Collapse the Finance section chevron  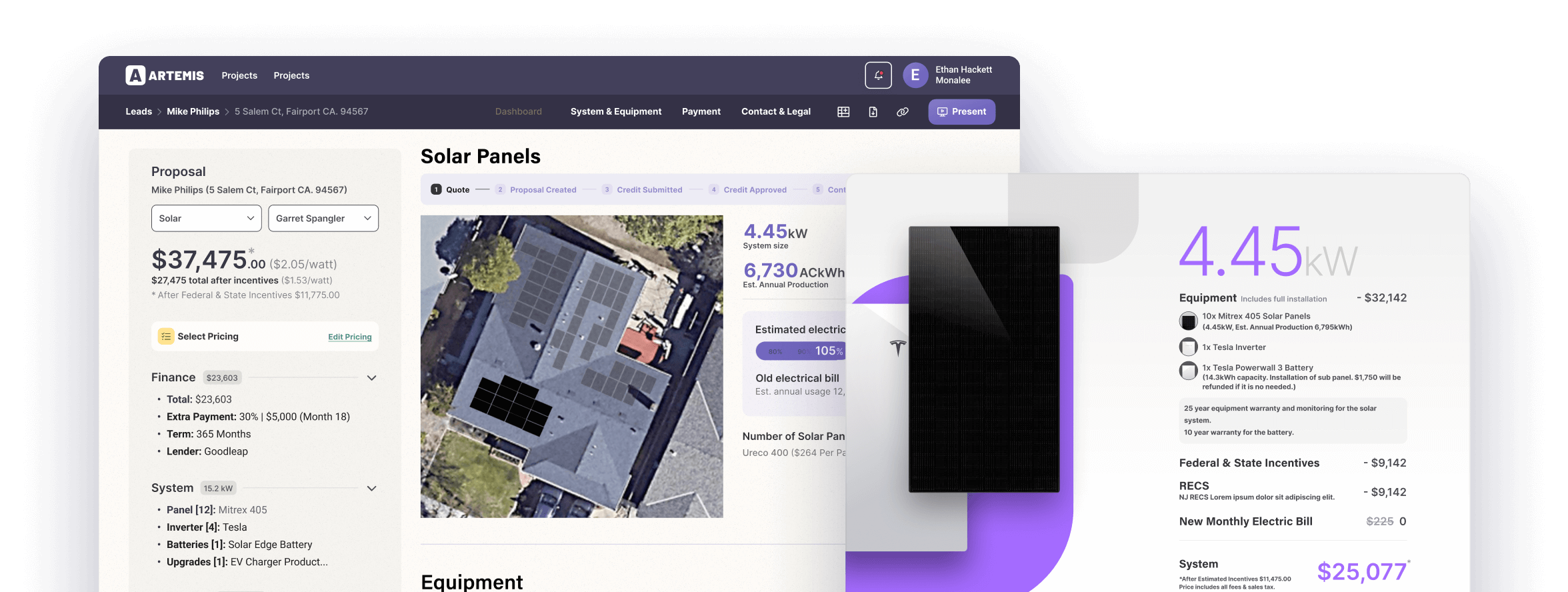tap(372, 378)
